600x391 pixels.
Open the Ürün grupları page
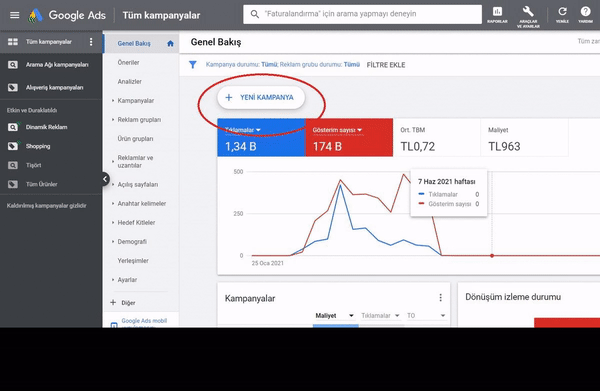135,138
